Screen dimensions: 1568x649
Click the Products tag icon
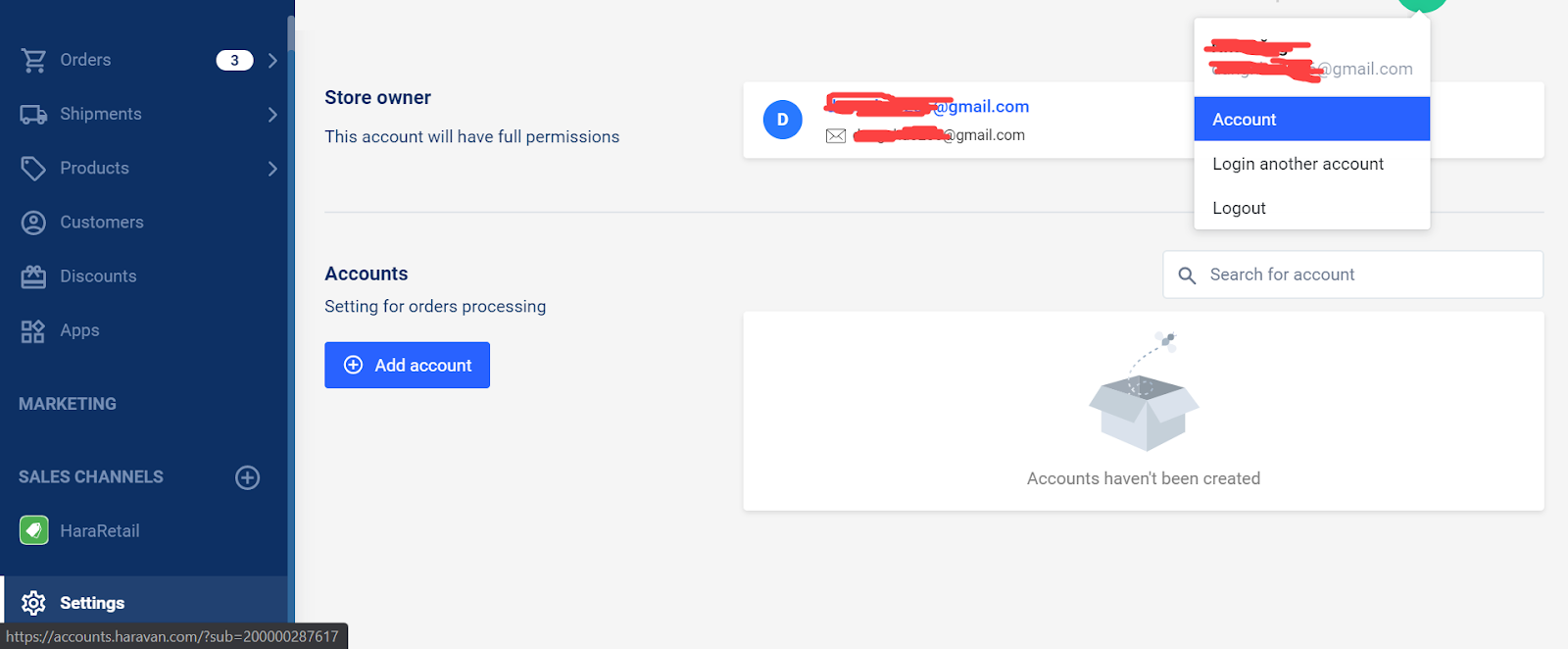coord(33,169)
